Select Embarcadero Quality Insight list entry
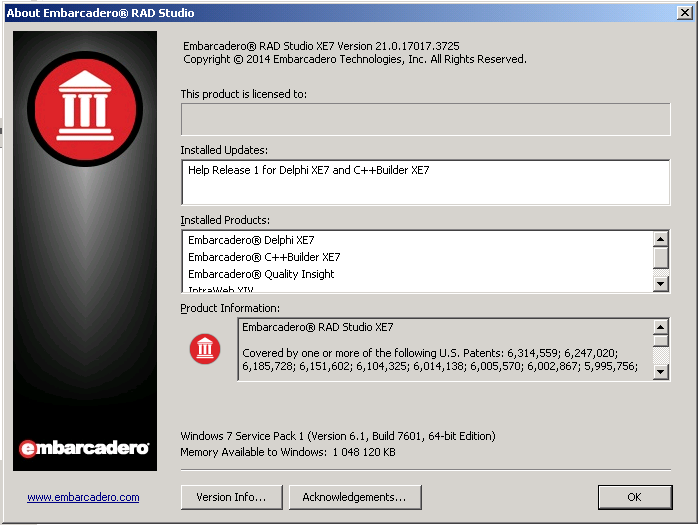698x525 pixels. (261, 274)
